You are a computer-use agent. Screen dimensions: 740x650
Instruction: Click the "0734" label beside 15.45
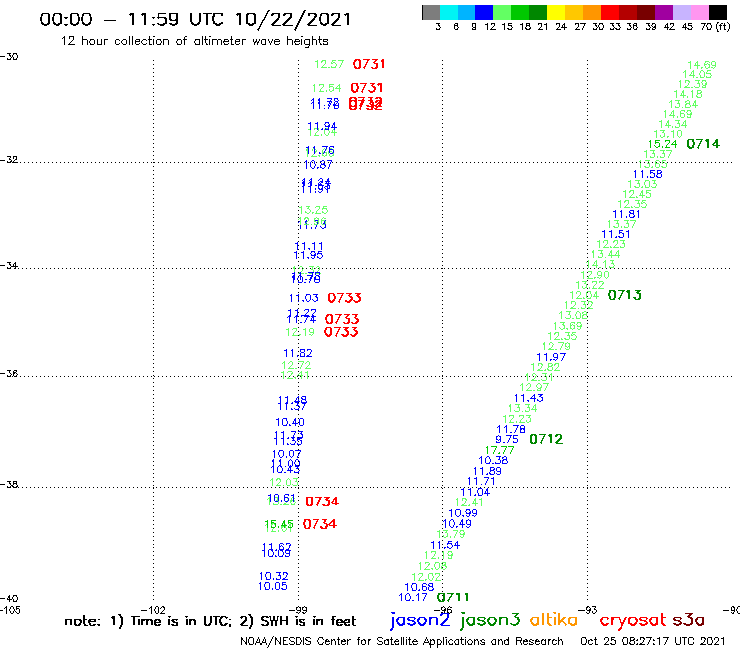point(320,524)
